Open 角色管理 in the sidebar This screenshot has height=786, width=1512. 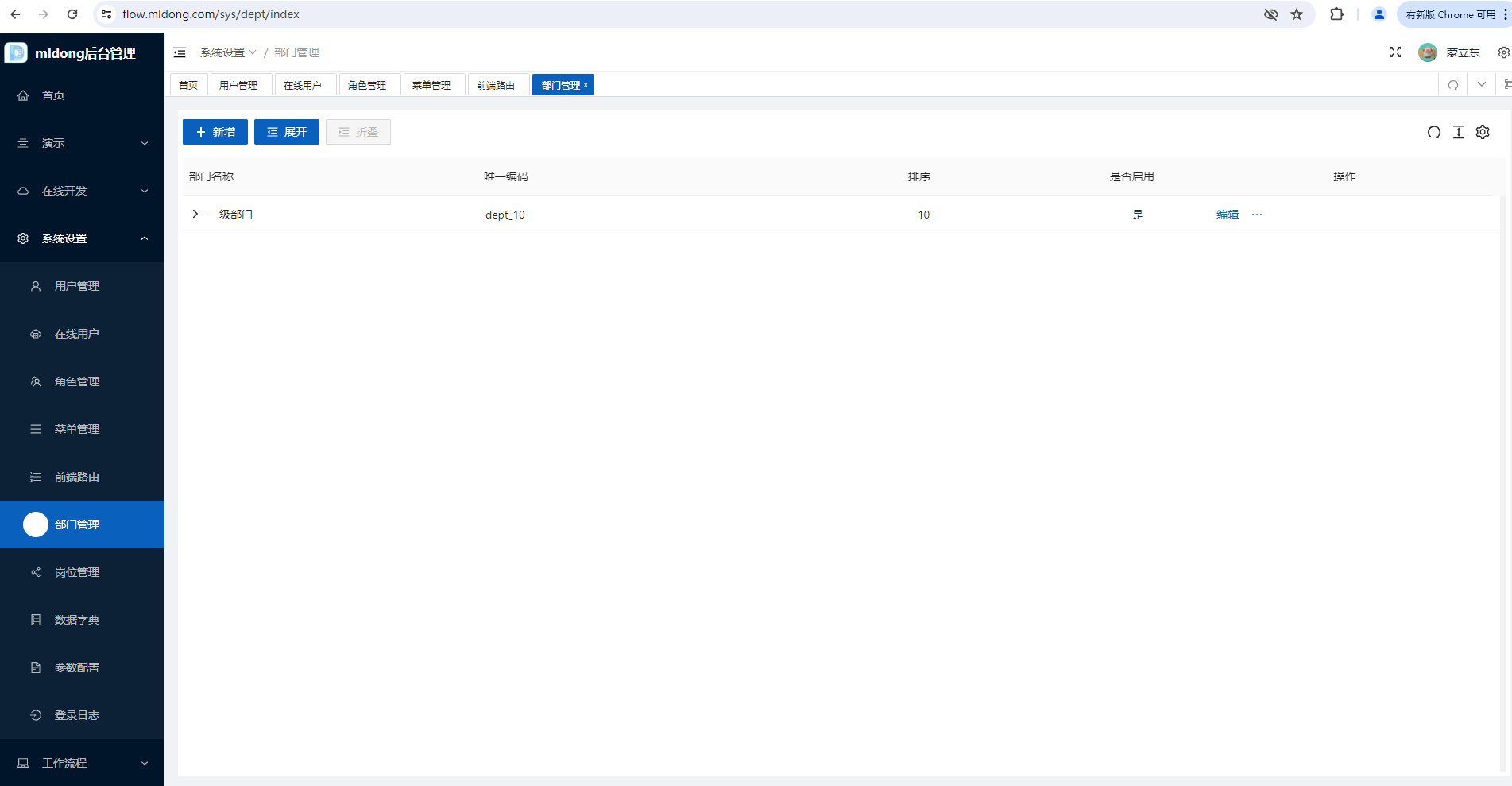point(82,381)
